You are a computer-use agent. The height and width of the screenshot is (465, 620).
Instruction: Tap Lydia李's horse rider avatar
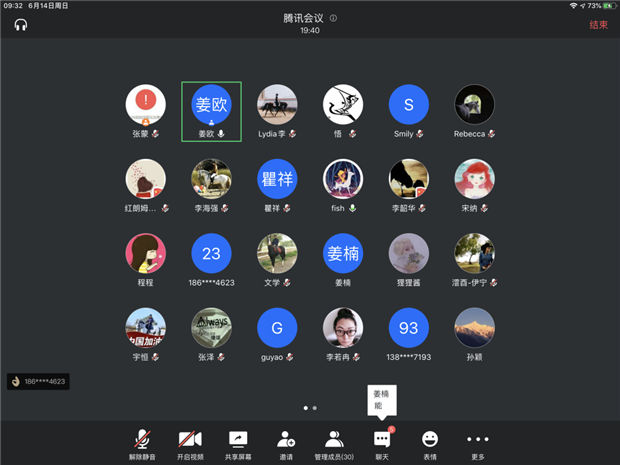pos(277,104)
